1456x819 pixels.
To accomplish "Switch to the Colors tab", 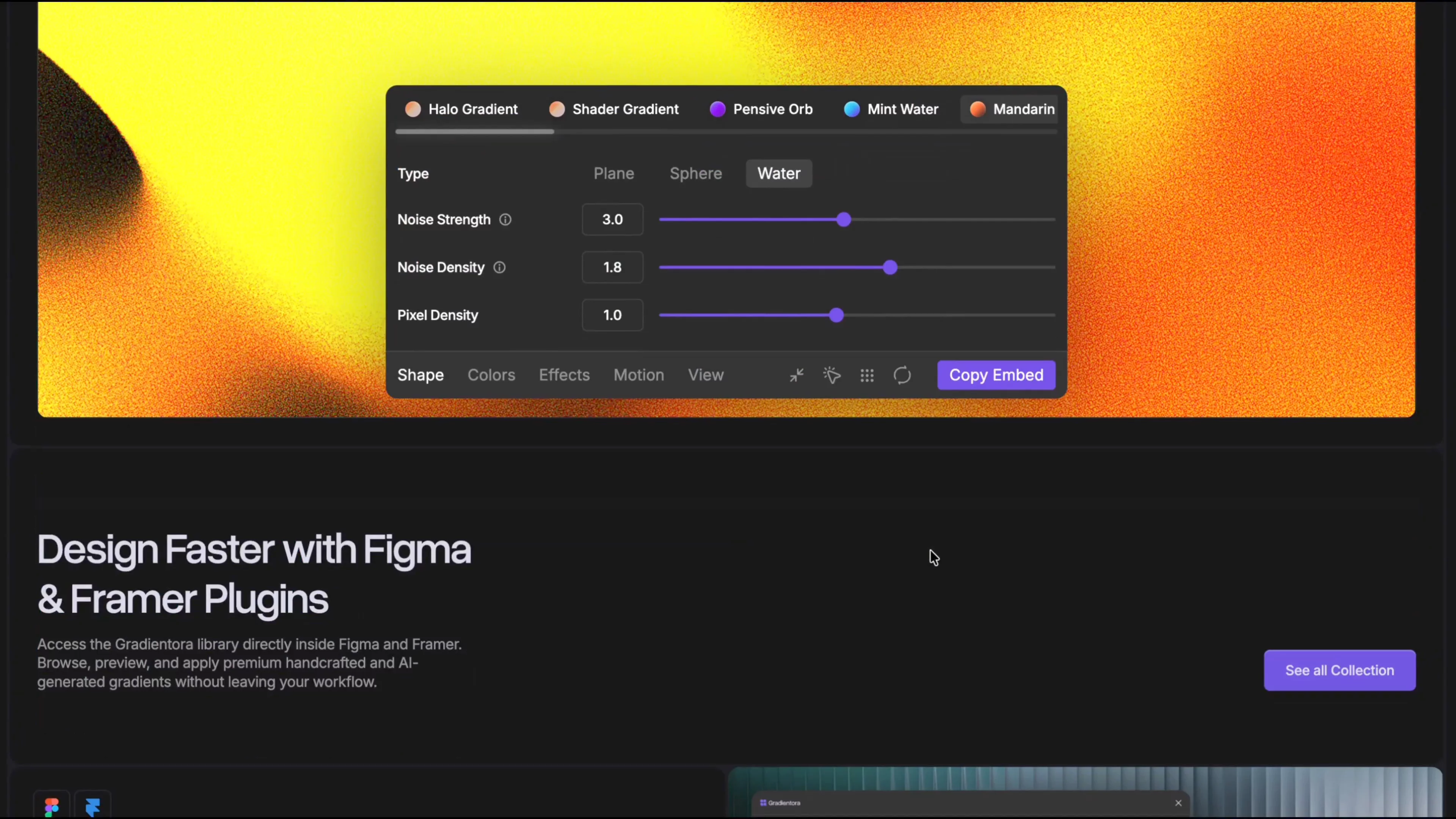I will click(491, 375).
